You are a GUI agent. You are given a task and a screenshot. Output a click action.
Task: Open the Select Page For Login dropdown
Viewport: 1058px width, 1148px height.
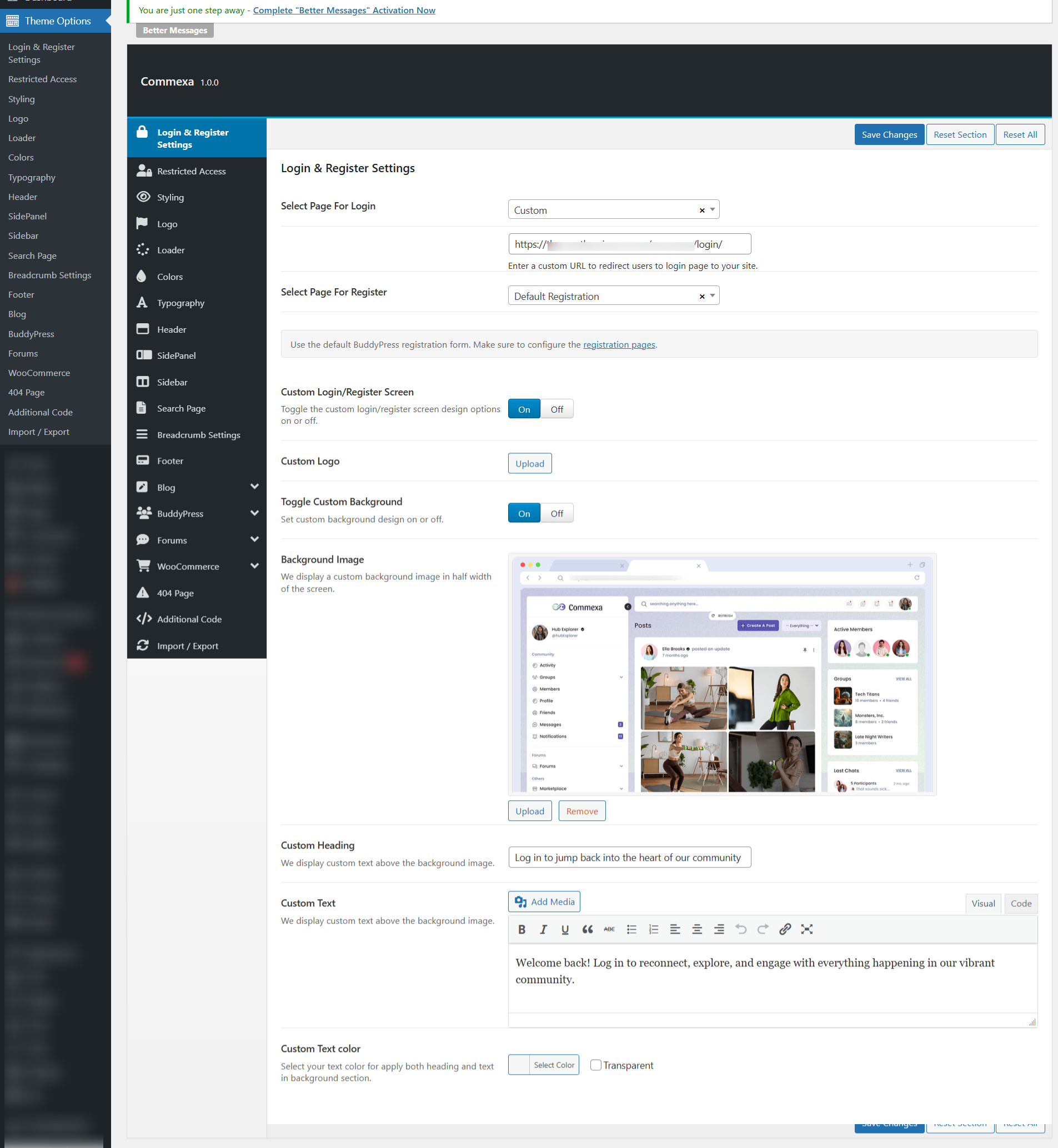pyautogui.click(x=712, y=209)
